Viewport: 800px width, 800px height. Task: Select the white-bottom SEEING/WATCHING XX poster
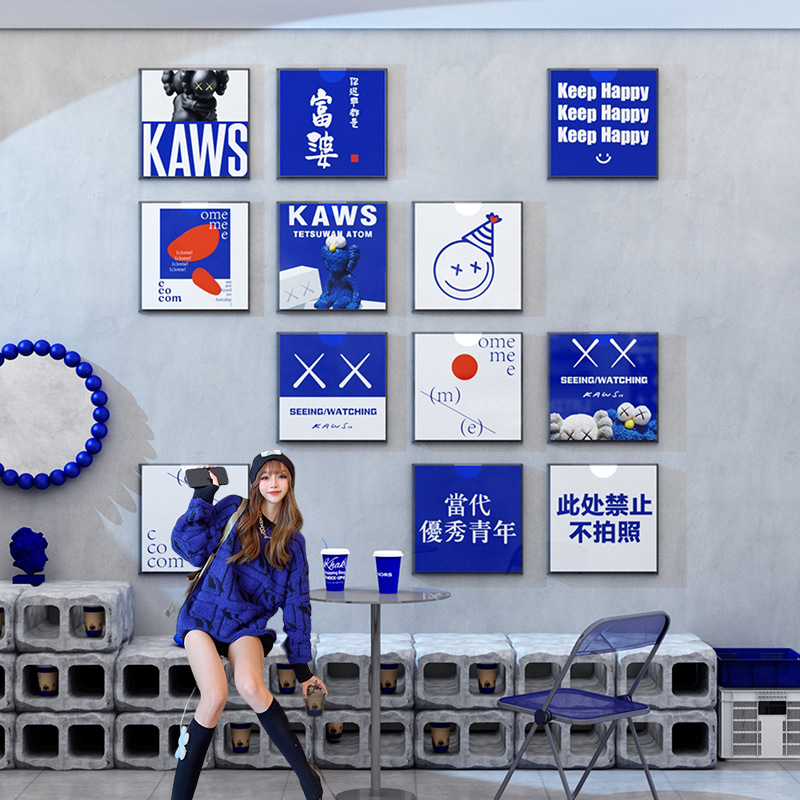[332, 387]
